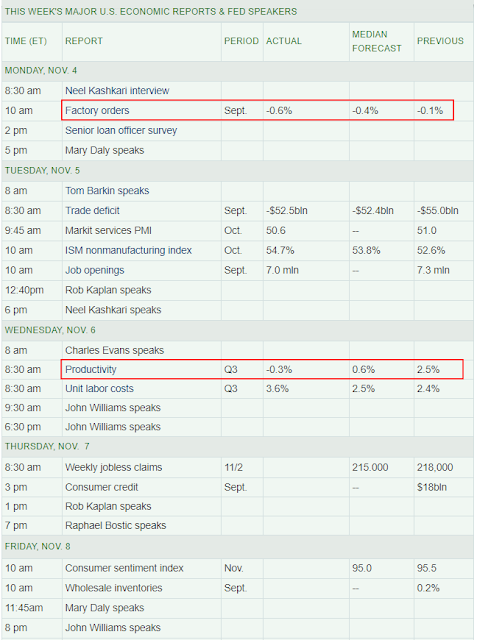This screenshot has height=640, width=477.
Task: Select the TUESDAY, NOV. 5 heading
Action: [x=42, y=171]
